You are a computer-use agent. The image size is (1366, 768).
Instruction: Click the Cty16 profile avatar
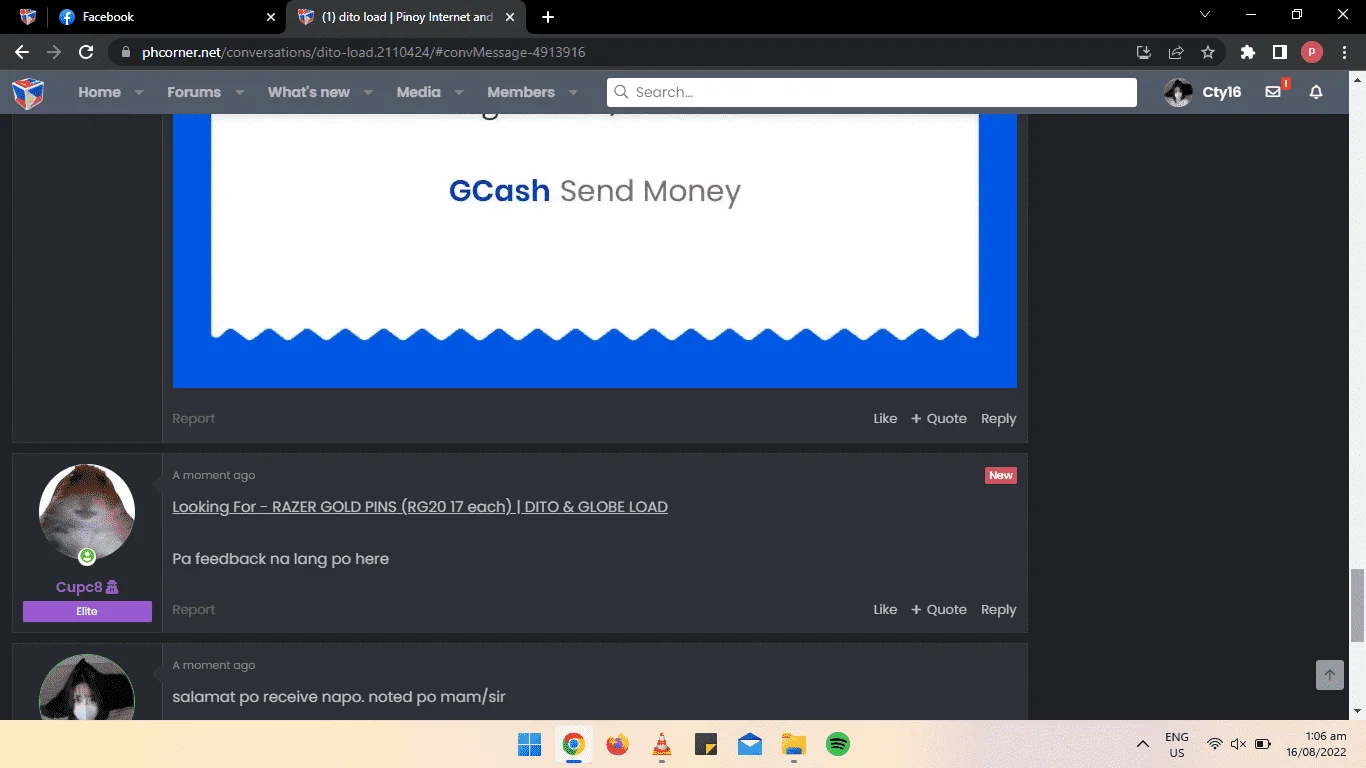pos(1179,92)
